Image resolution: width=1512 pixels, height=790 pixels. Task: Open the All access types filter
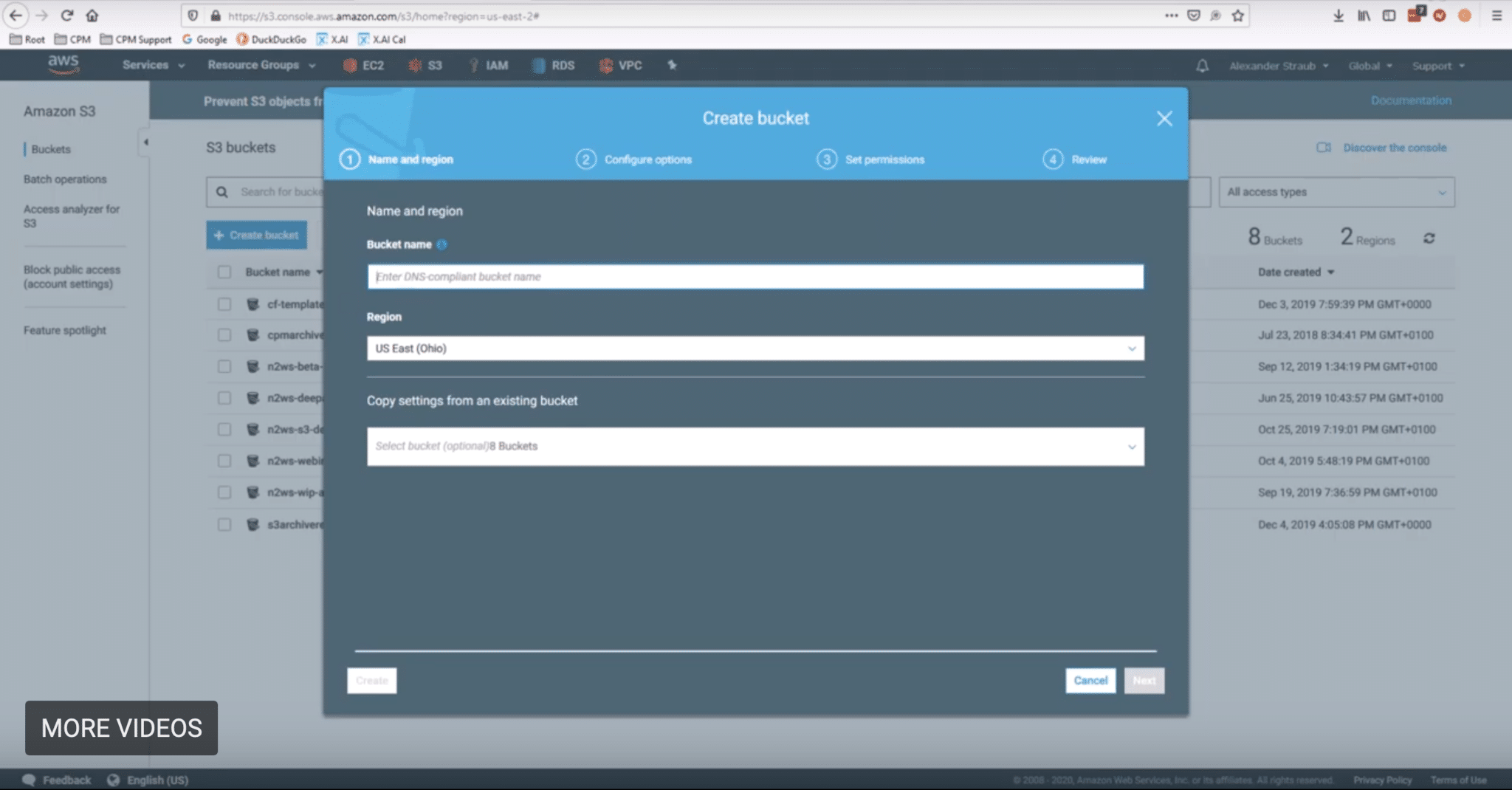[x=1336, y=192]
